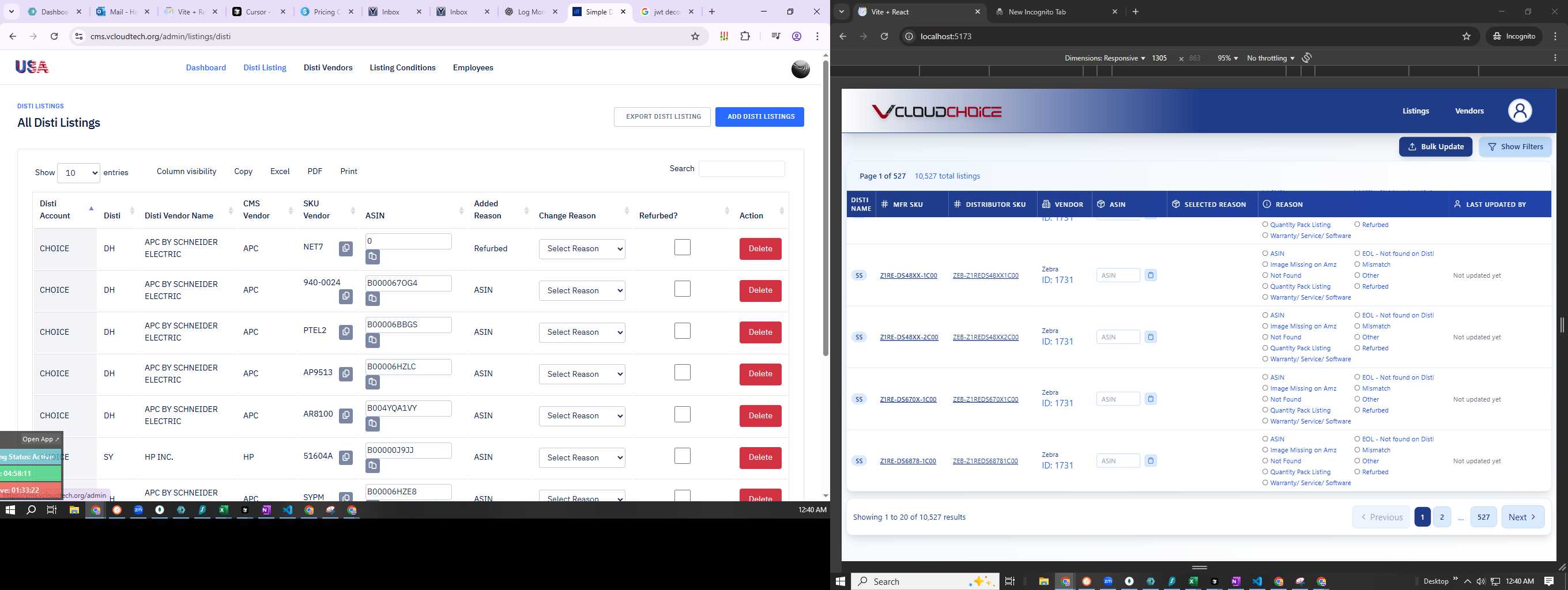Click the USA logo in CMS header
The image size is (1568, 590).
coord(32,67)
